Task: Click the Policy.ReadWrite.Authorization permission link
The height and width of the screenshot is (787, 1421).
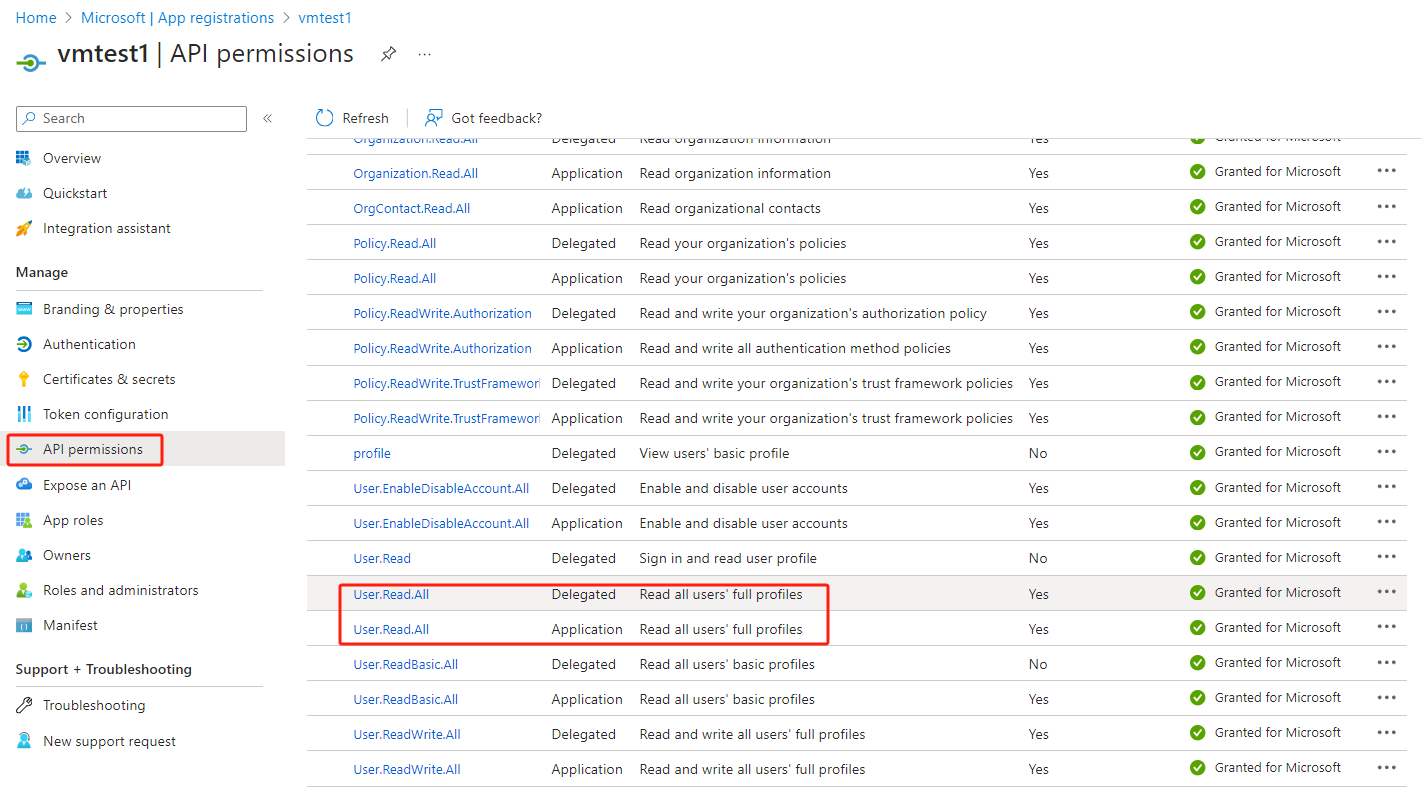Action: pyautogui.click(x=442, y=312)
